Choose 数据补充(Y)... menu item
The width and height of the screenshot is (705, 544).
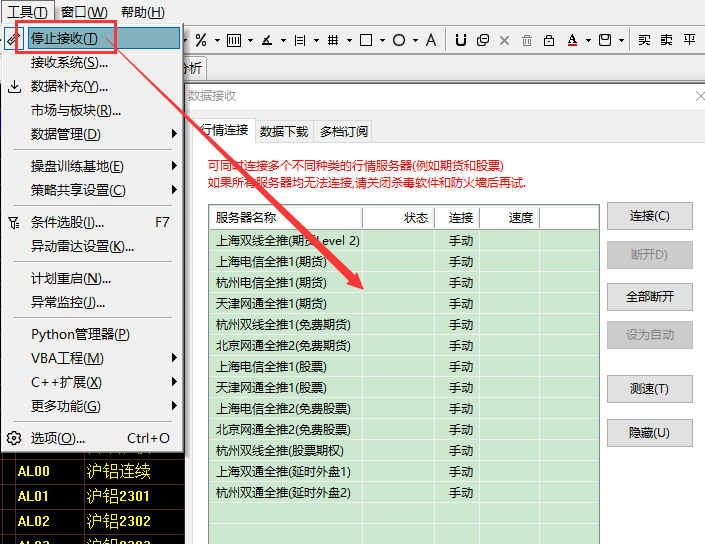[92, 86]
